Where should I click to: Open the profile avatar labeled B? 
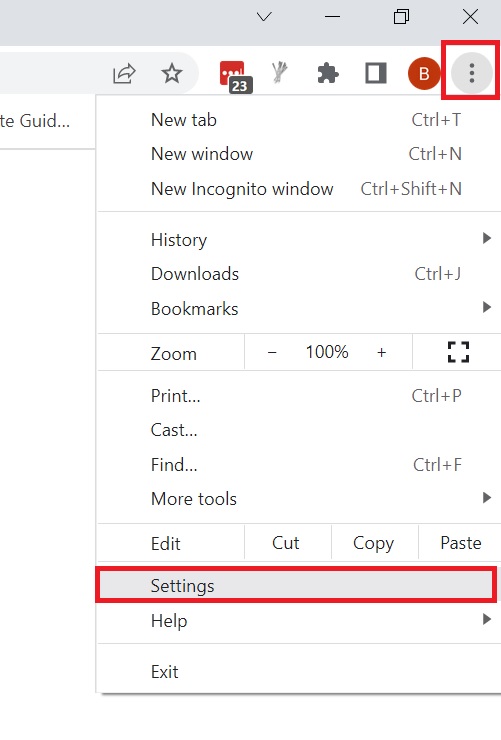pos(424,73)
